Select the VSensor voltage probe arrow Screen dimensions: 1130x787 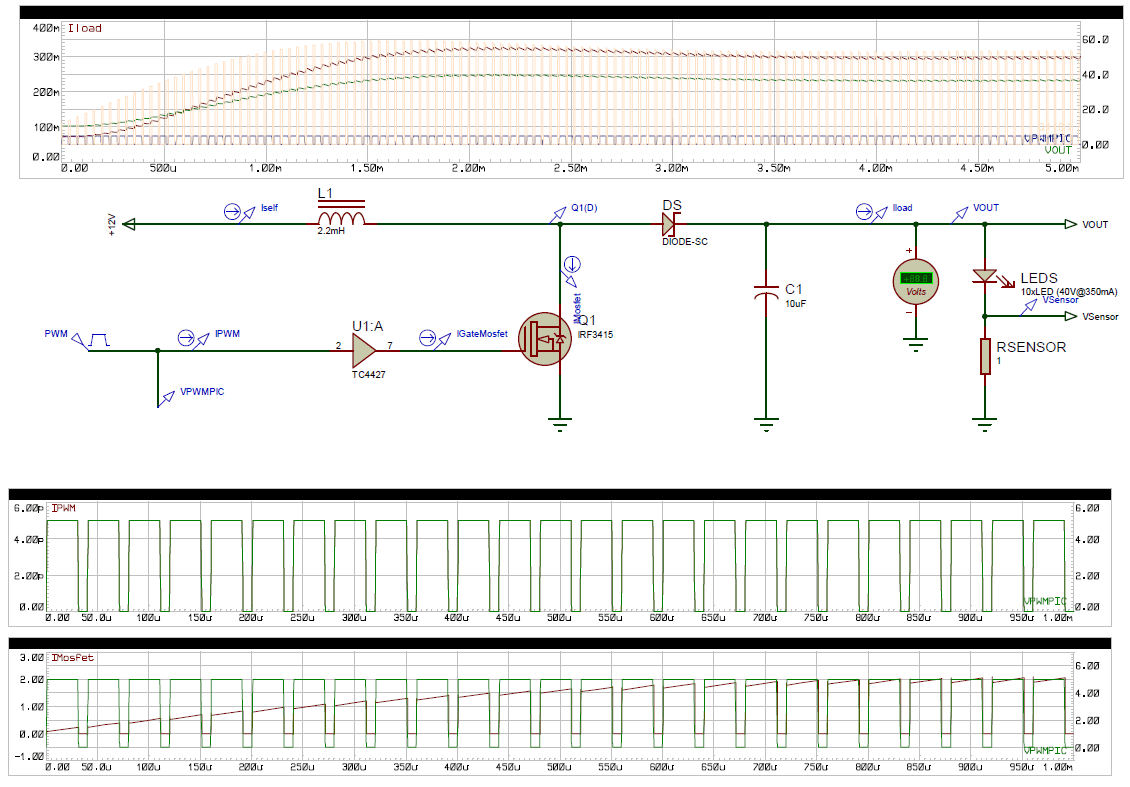[1028, 306]
